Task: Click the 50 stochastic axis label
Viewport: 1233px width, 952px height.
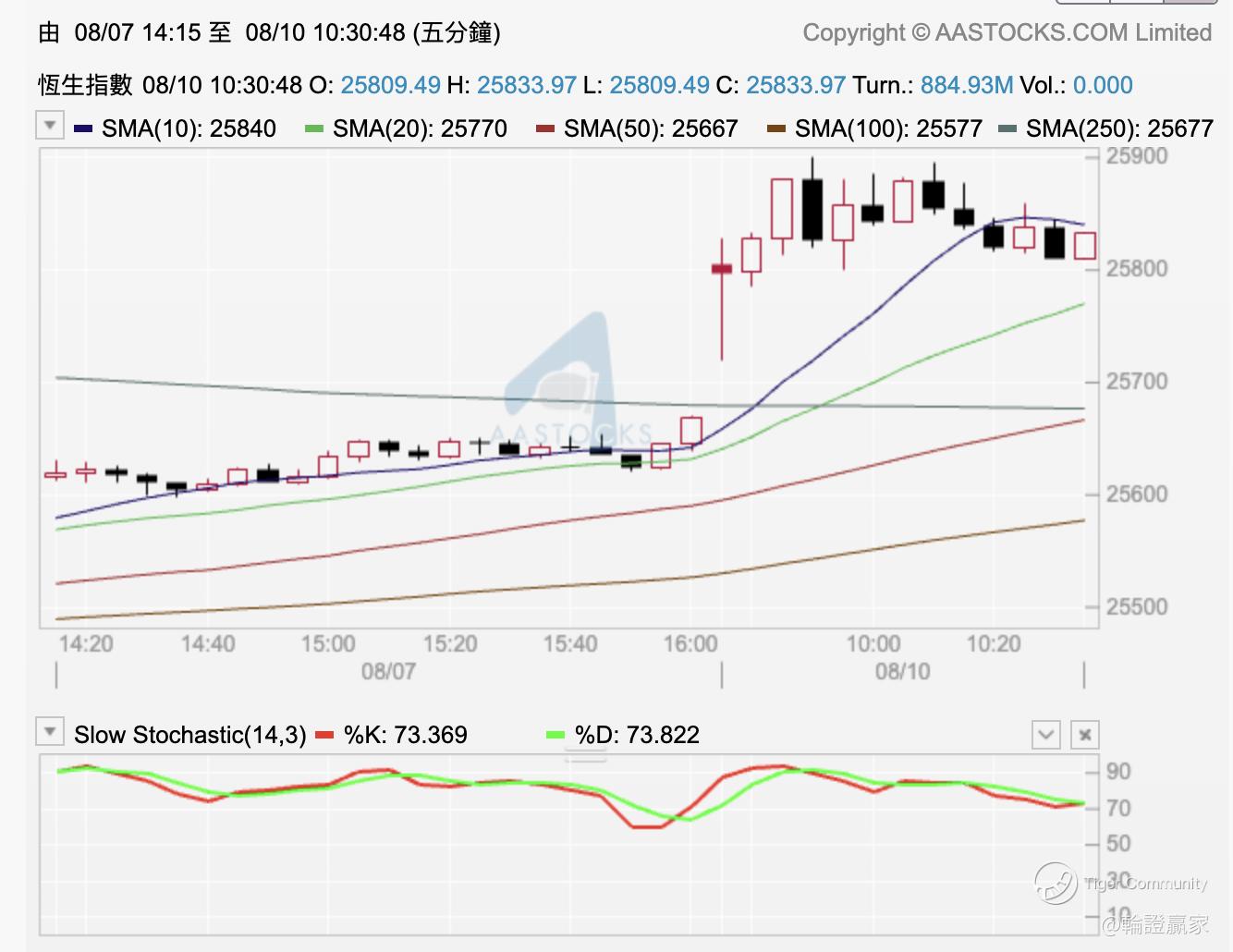Action: coord(1118,843)
